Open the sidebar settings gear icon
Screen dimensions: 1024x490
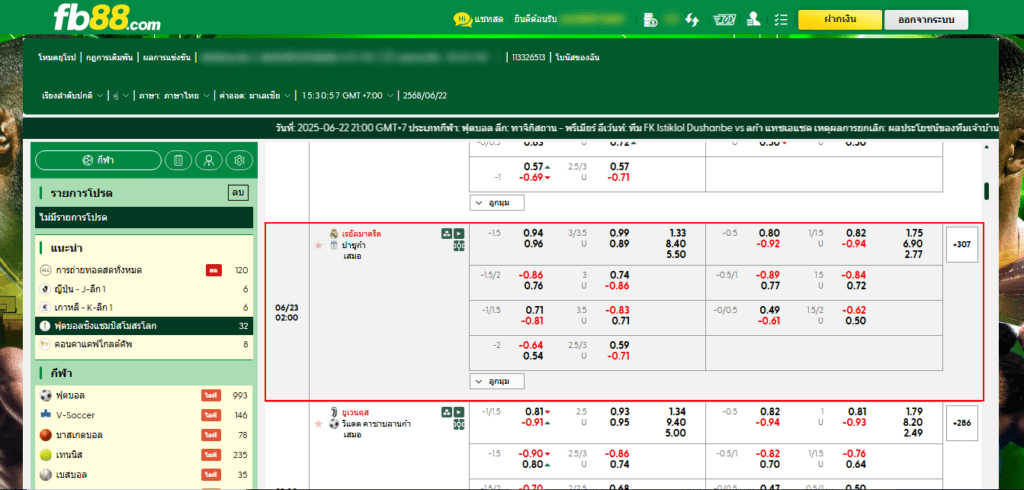[239, 160]
